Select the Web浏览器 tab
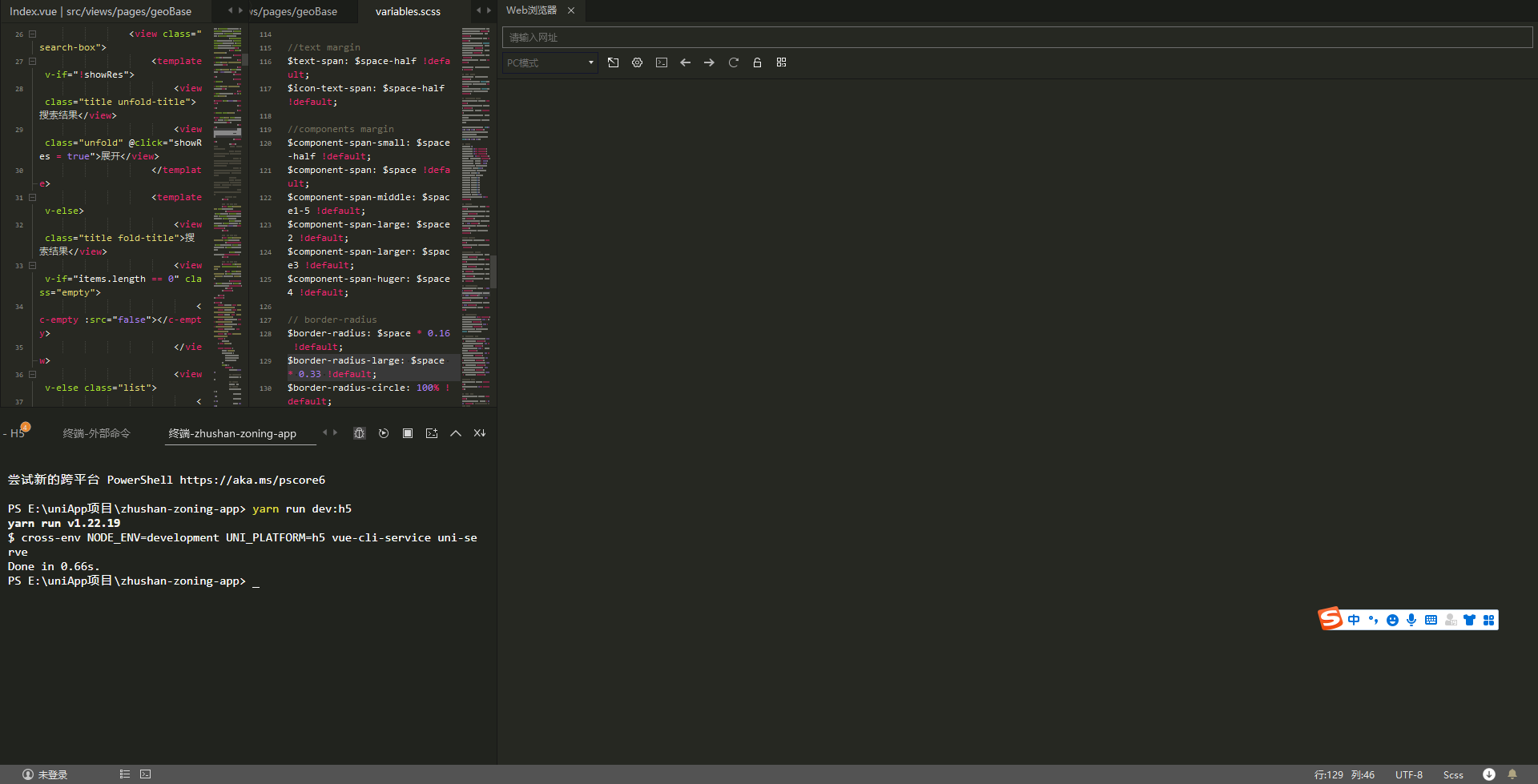1538x784 pixels. click(x=531, y=10)
